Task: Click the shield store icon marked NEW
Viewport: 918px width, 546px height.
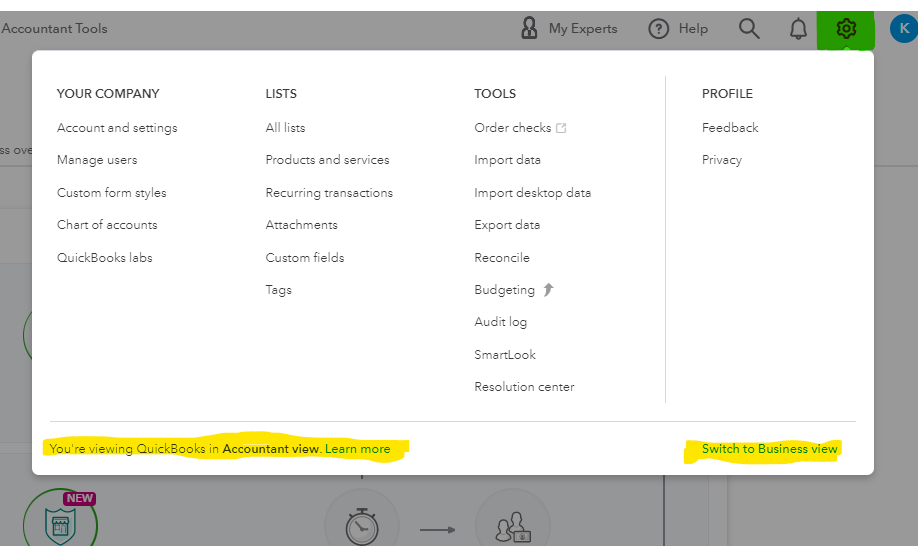Action: [x=60, y=524]
